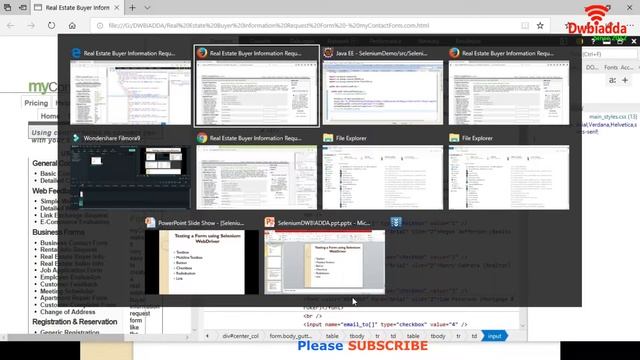
Task: Click the untitled app icon after SeleniumDWBIADDA.pptx
Action: (396, 222)
